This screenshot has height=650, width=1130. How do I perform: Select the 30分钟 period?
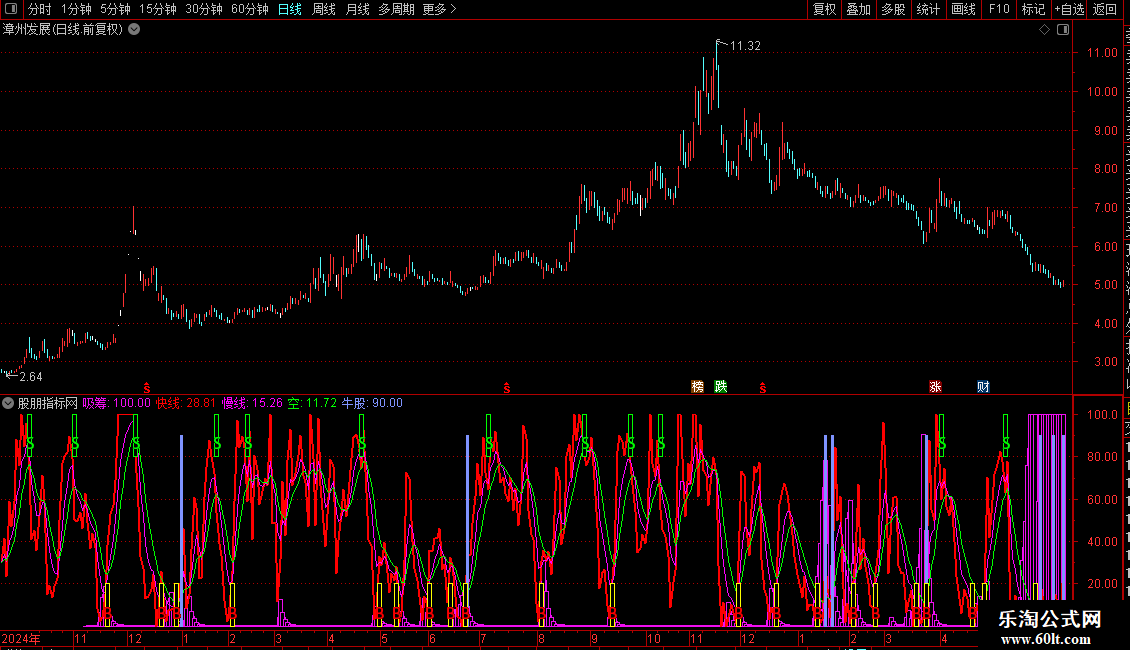point(204,9)
